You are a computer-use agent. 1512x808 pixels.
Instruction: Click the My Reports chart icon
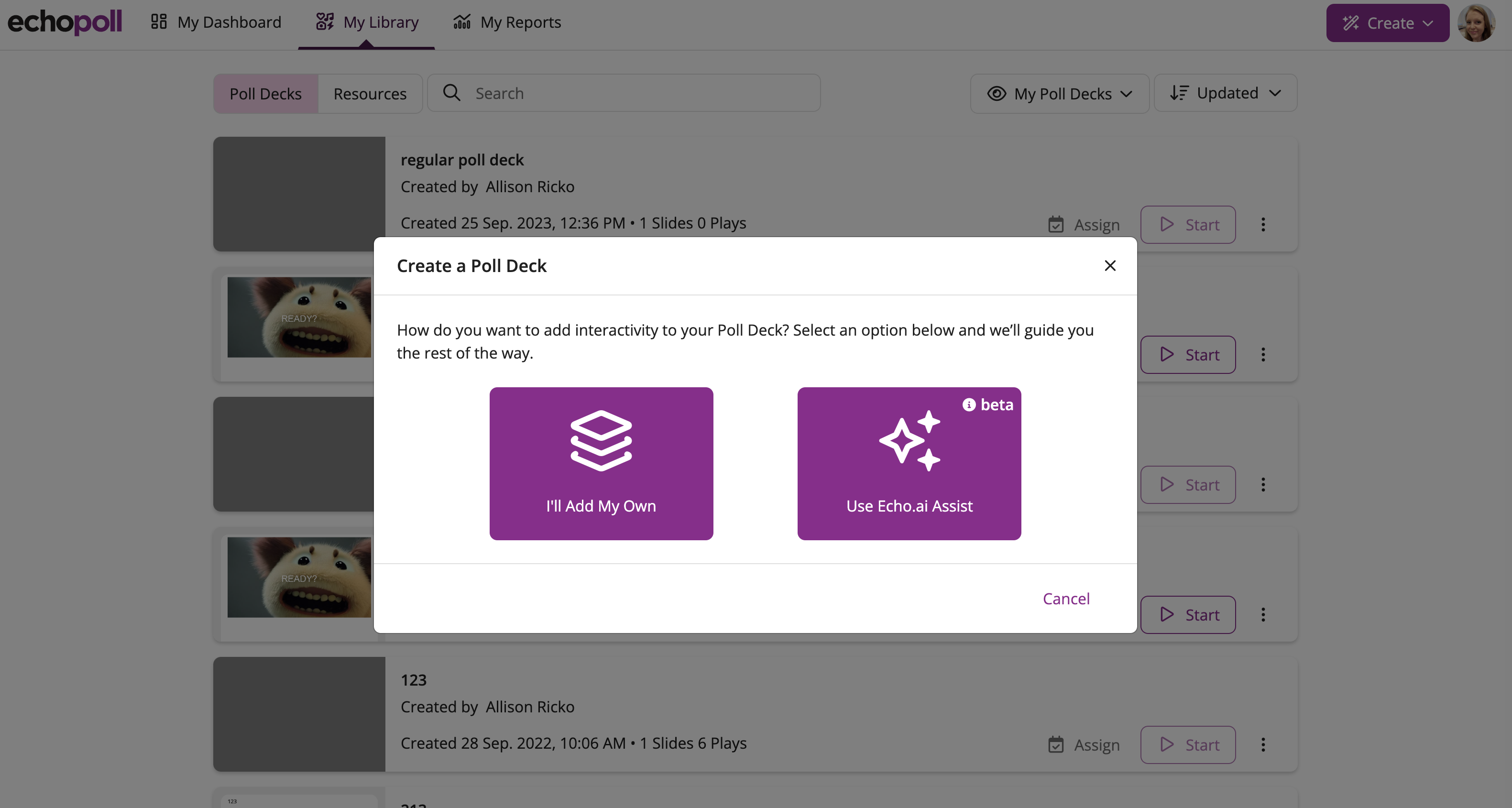point(462,22)
